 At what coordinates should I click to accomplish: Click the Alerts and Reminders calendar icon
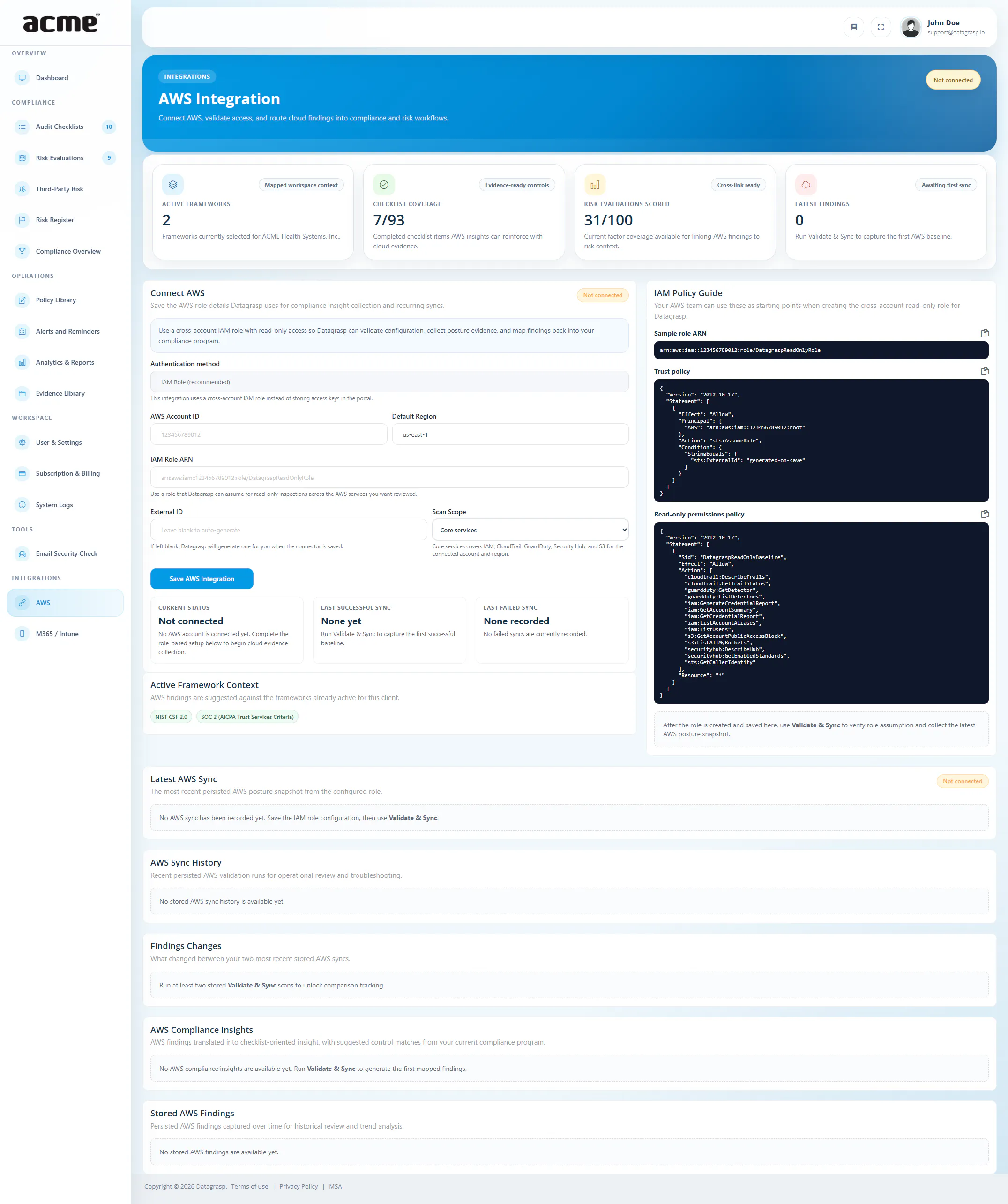click(22, 331)
